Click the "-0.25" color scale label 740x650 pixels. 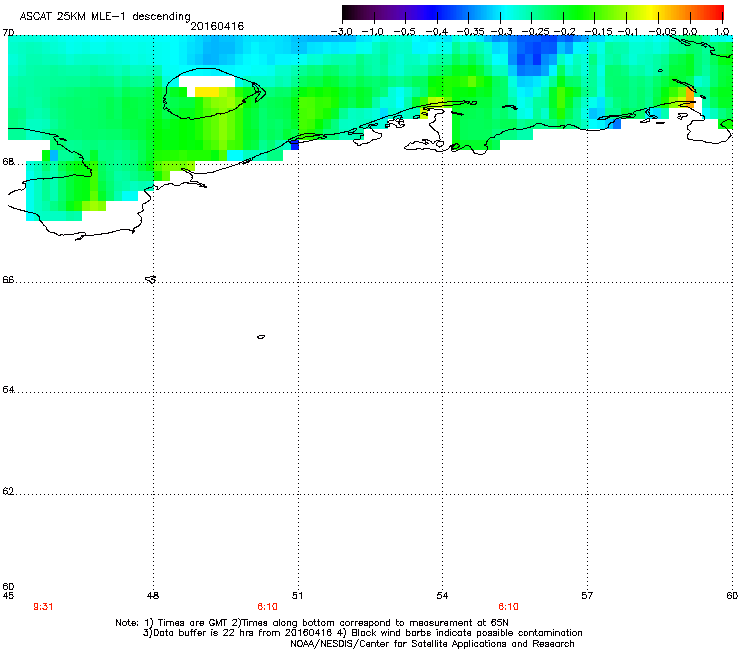535,32
